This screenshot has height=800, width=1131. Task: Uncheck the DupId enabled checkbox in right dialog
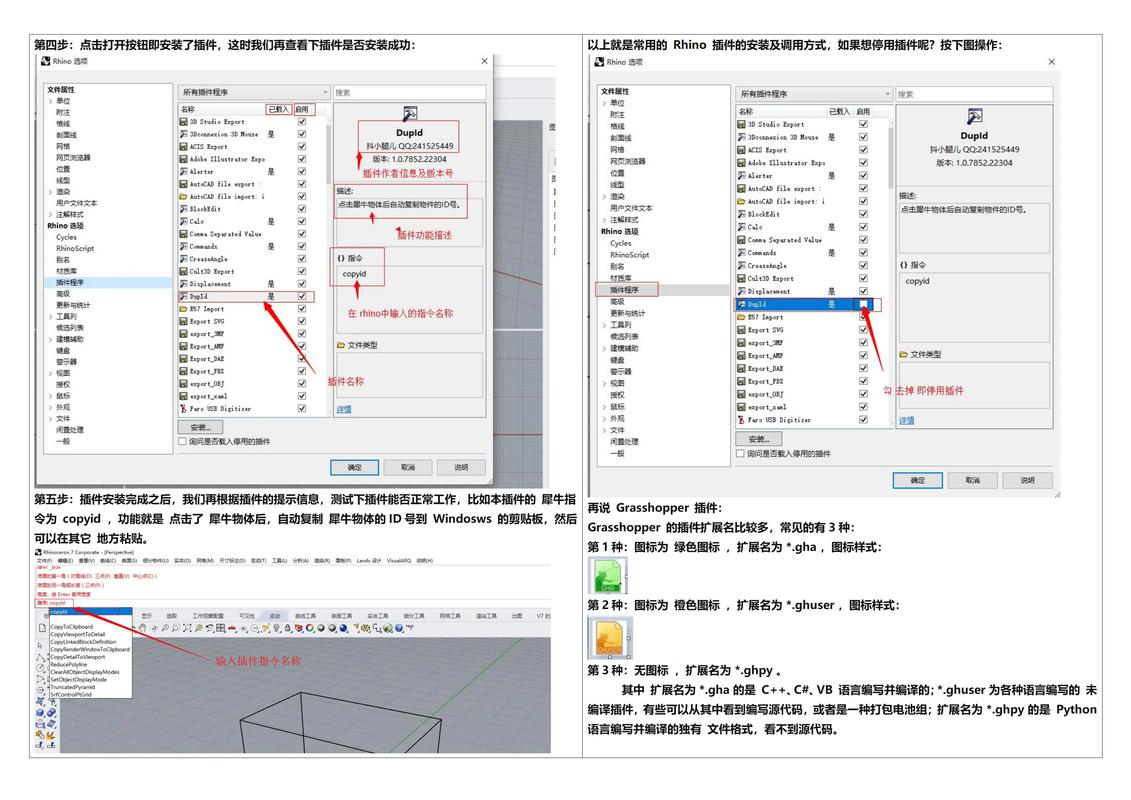[863, 304]
